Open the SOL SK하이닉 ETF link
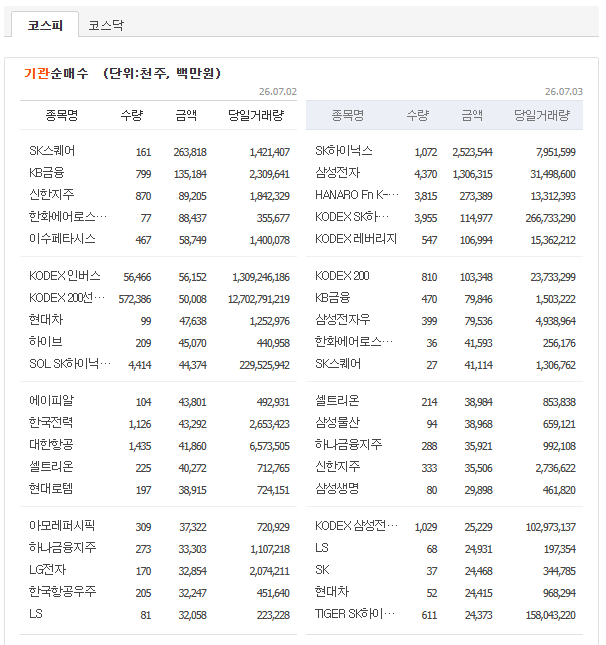 tap(70, 364)
